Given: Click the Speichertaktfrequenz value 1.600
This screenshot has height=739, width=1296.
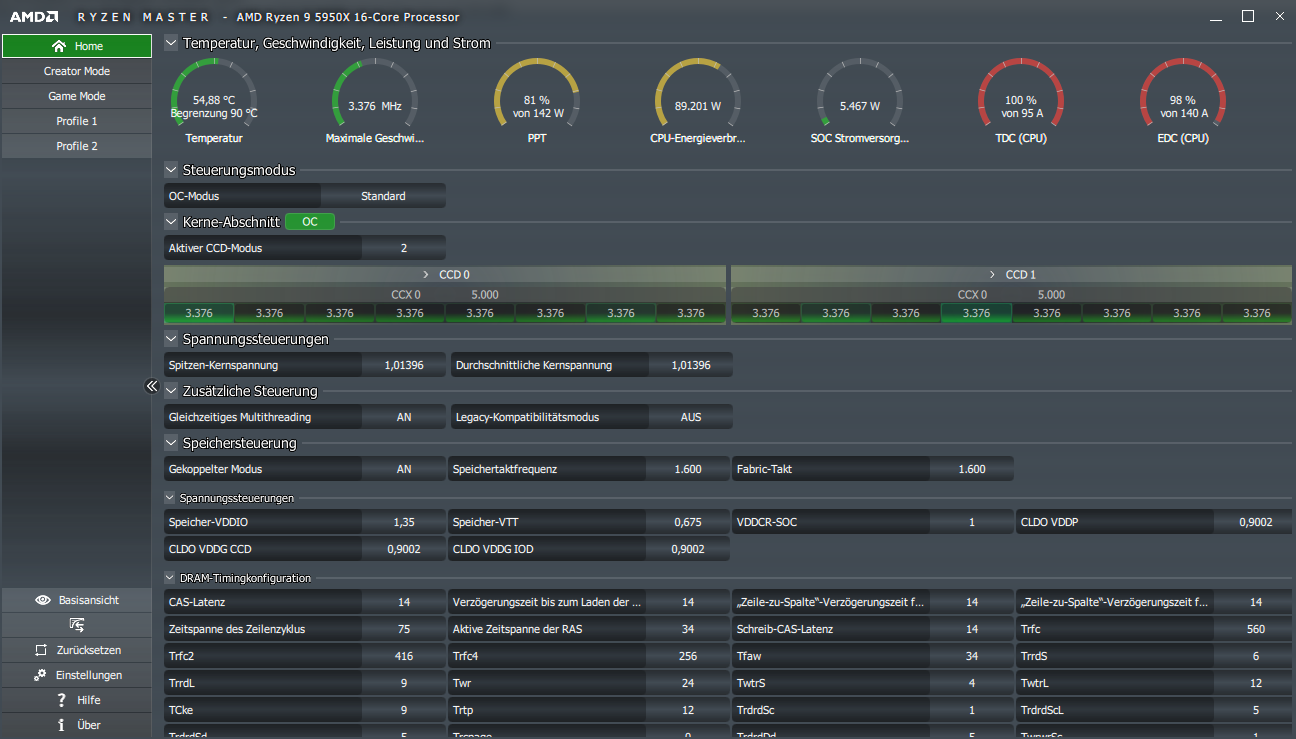Looking at the screenshot, I should point(688,469).
